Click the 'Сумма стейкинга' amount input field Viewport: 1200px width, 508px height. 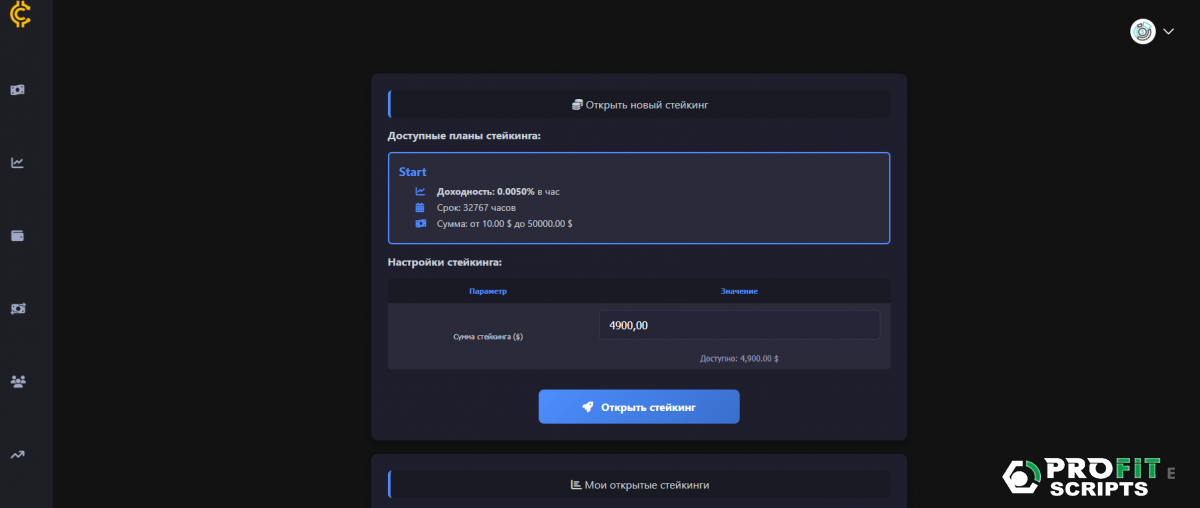point(739,325)
